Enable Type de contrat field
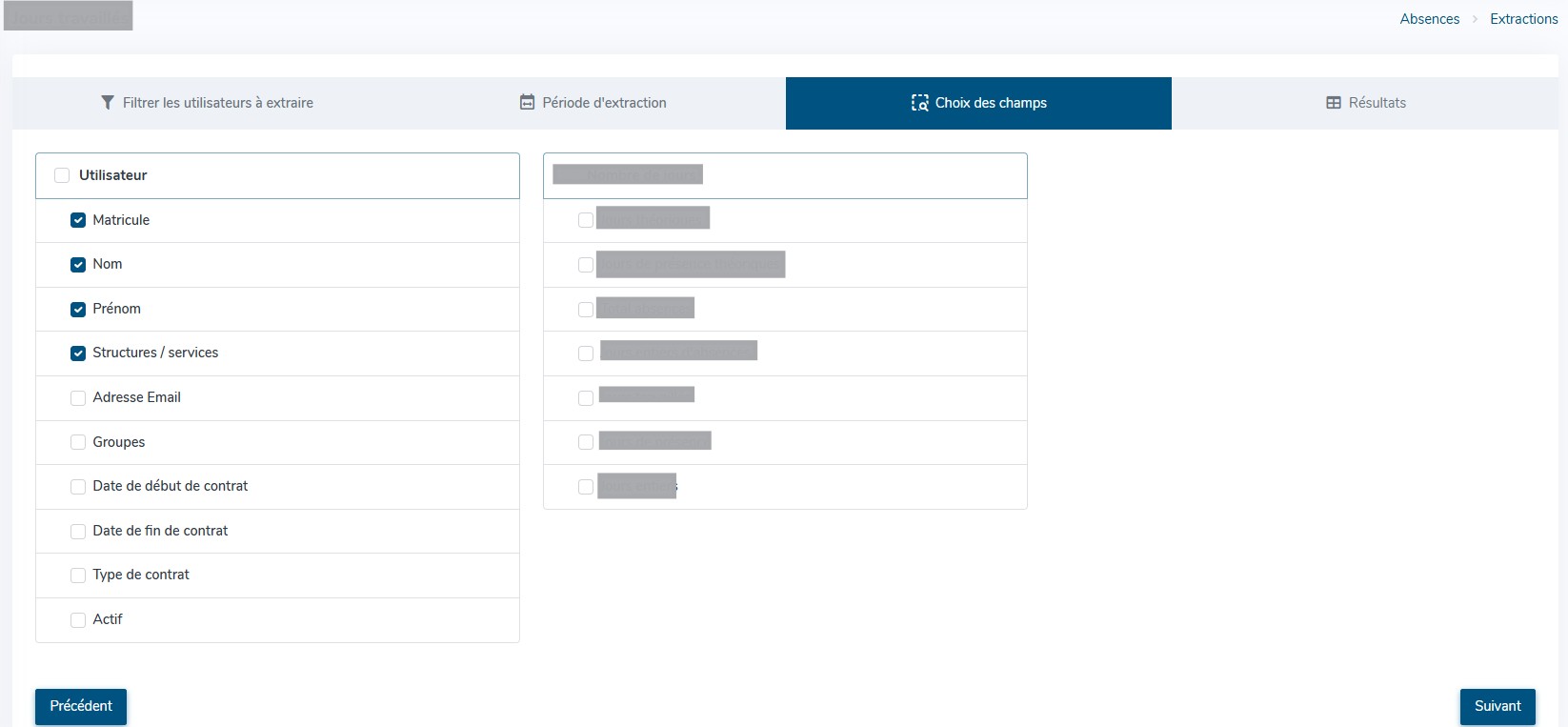The width and height of the screenshot is (1568, 727). tap(78, 576)
